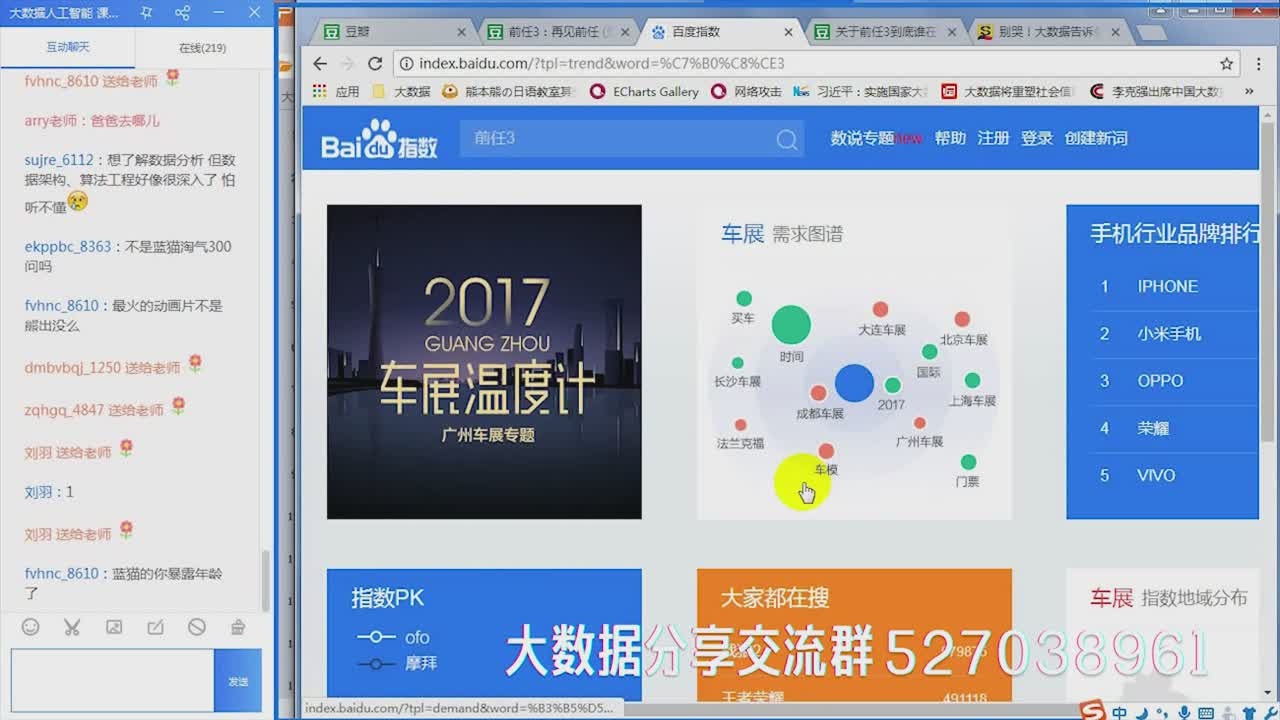1280x720 pixels.
Task: Click the 登录 login link
Action: [x=1037, y=138]
